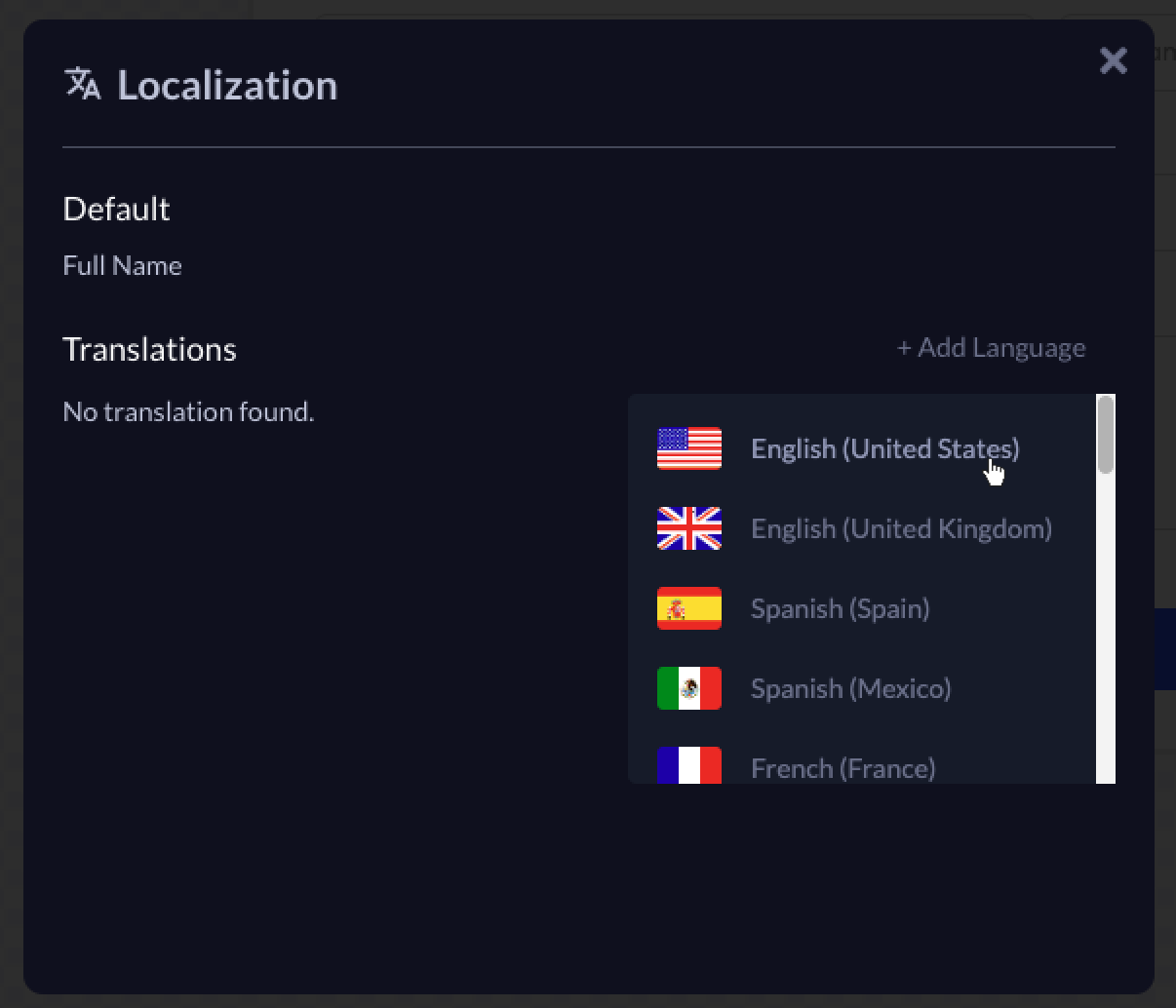Click the Localization dialog title
This screenshot has height=1008, width=1176.
tap(227, 85)
